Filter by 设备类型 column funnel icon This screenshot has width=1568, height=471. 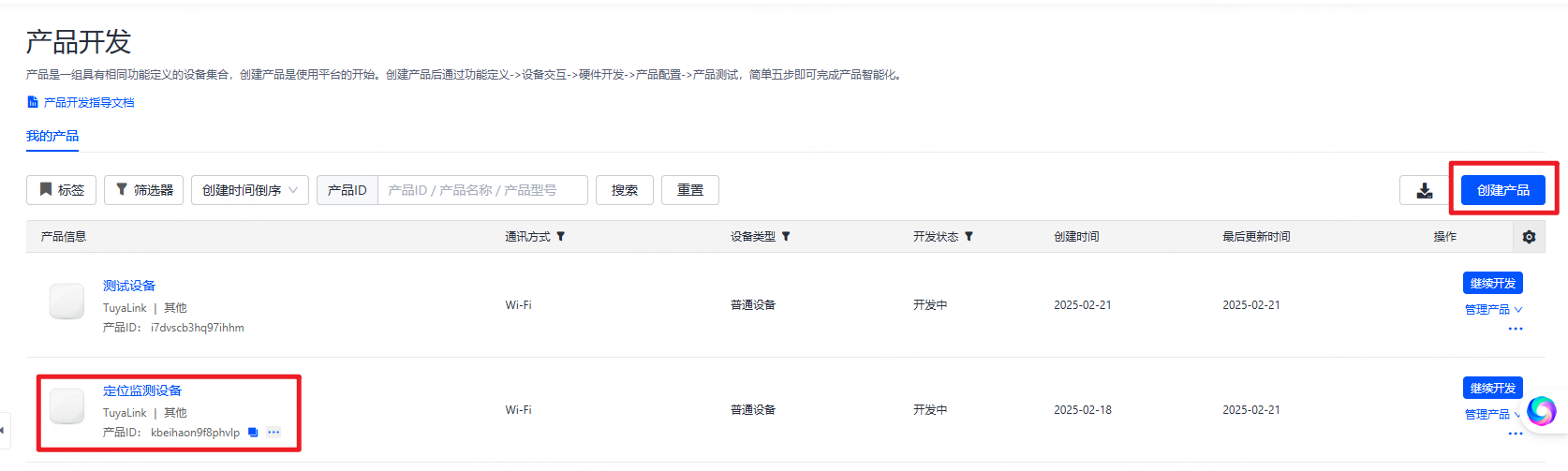(x=786, y=237)
